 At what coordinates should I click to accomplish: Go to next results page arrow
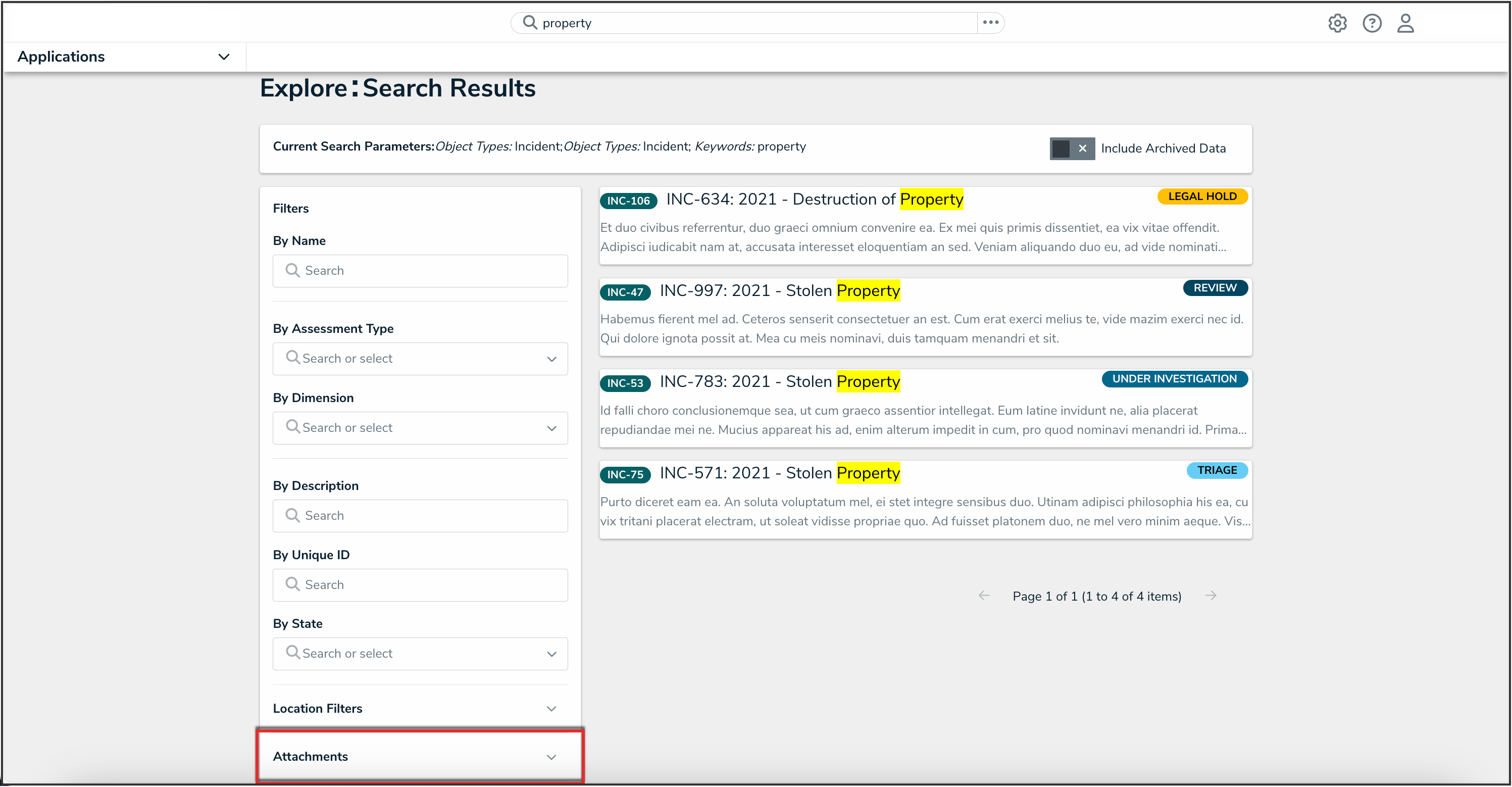point(1211,596)
